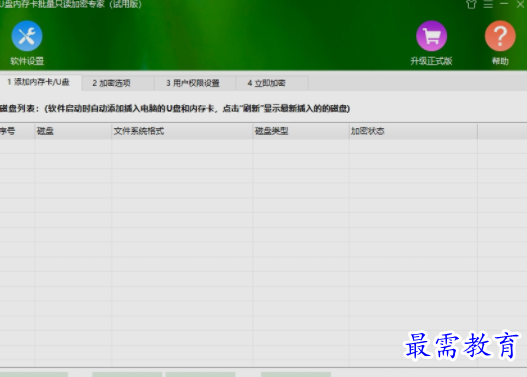Click the 帮助 label text
Screen dimensions: 527x377
click(500, 61)
